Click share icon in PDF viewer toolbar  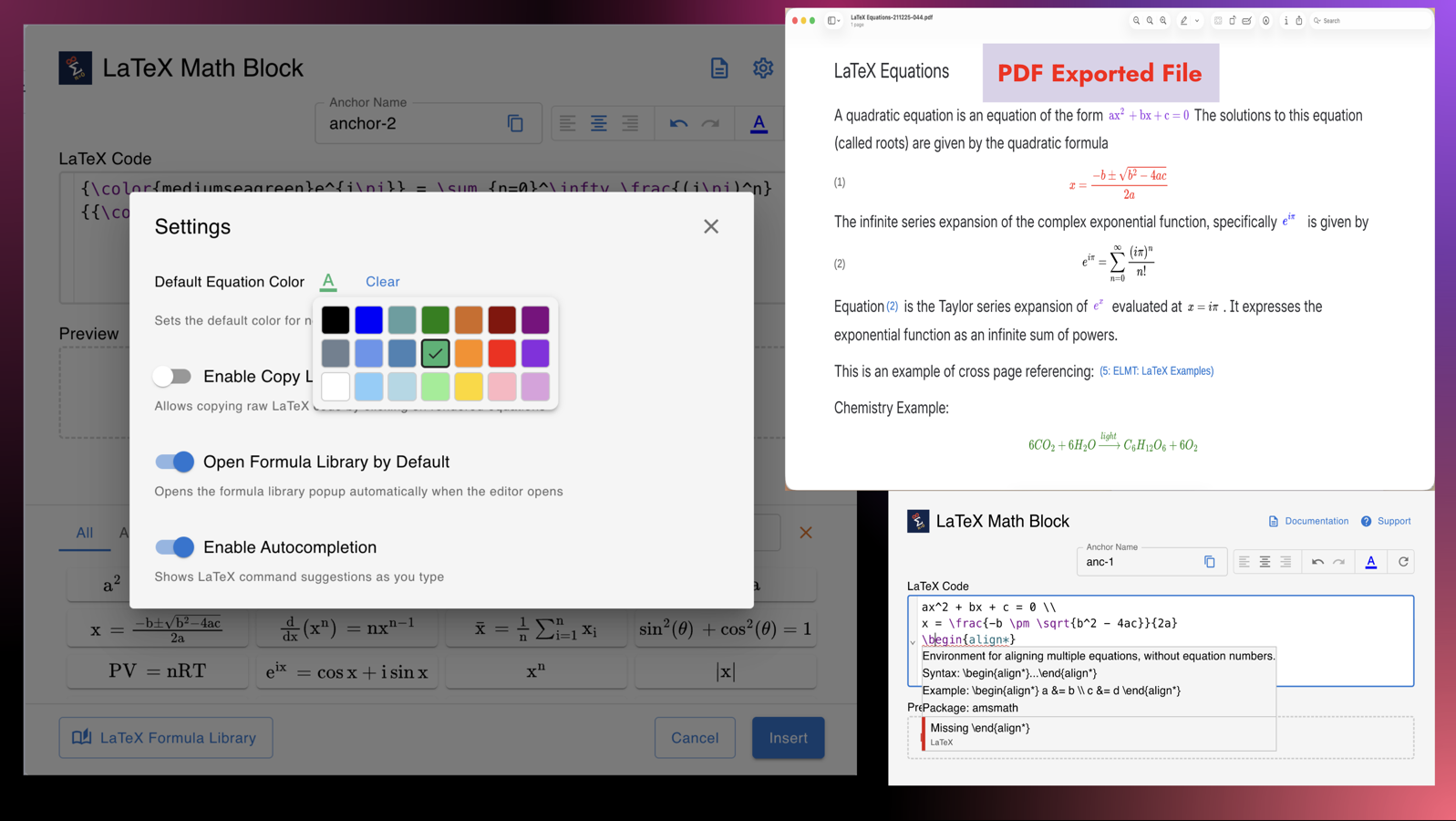pos(1299,20)
